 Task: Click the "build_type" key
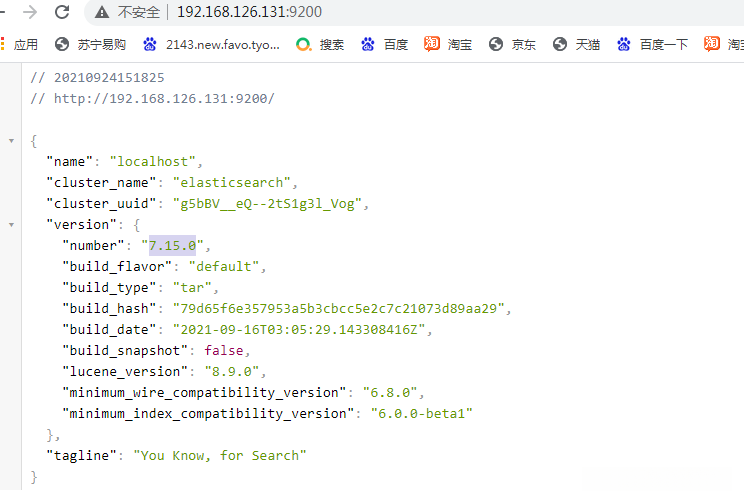click(x=109, y=287)
